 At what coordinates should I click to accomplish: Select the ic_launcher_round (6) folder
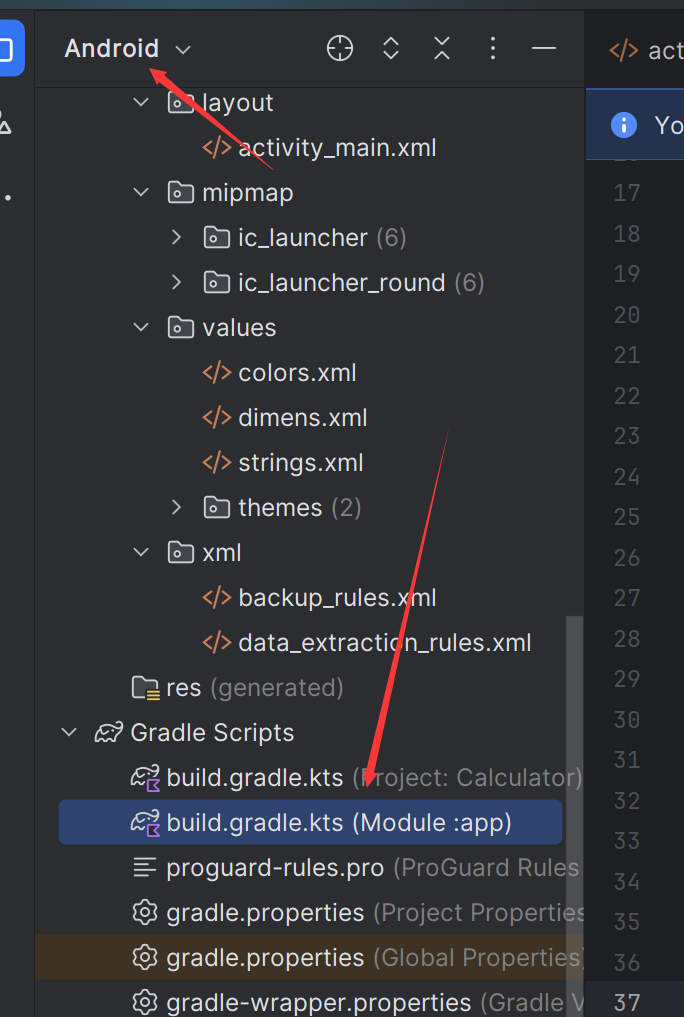point(360,282)
